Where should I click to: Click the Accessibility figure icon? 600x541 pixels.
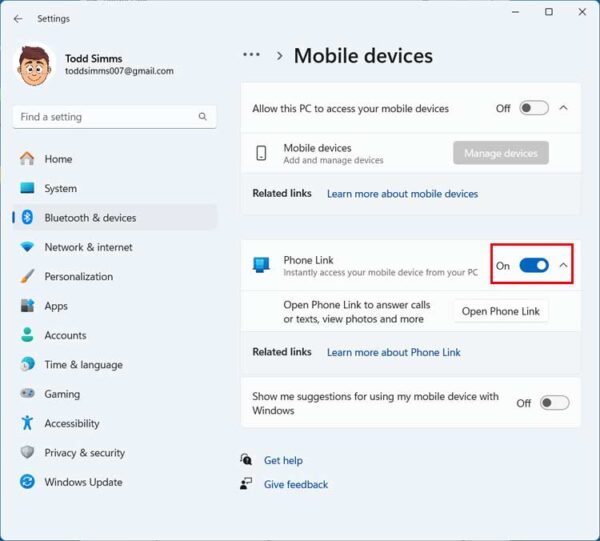point(27,423)
